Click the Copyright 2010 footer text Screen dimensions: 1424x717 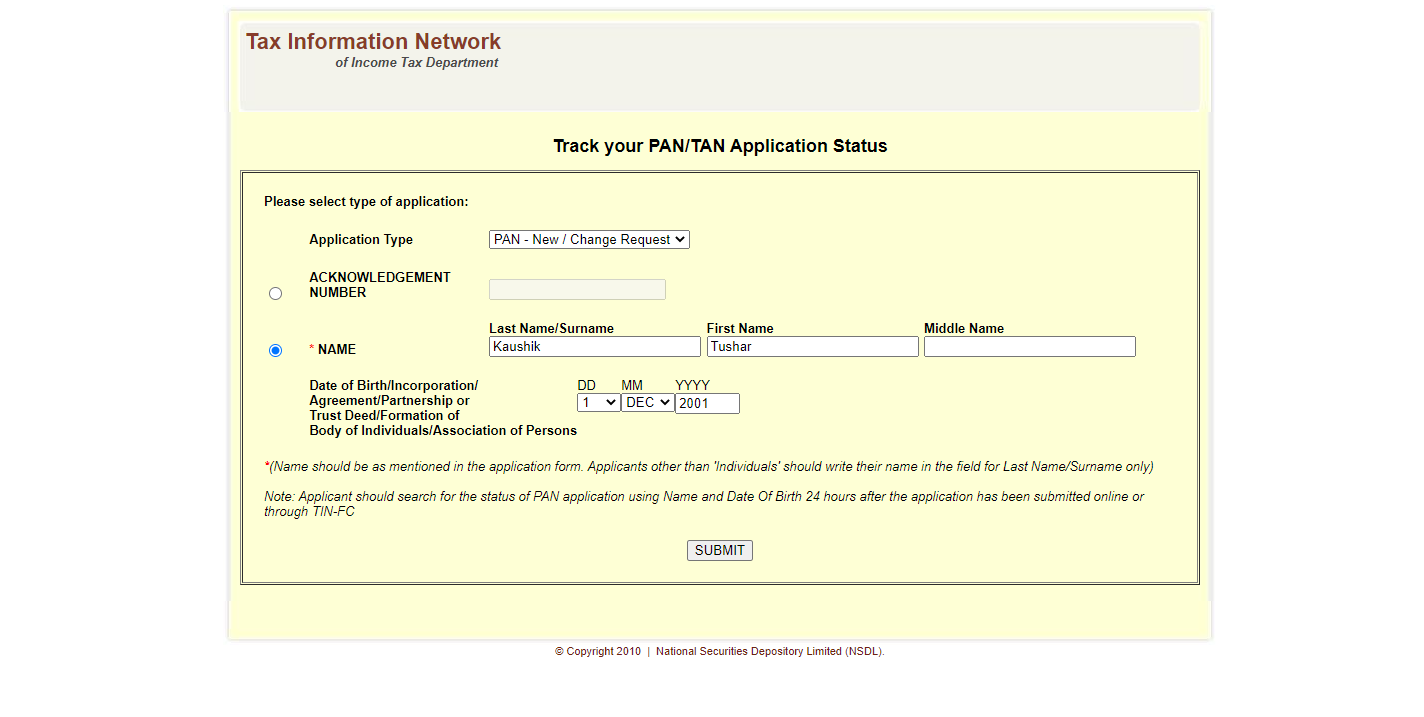pos(598,652)
